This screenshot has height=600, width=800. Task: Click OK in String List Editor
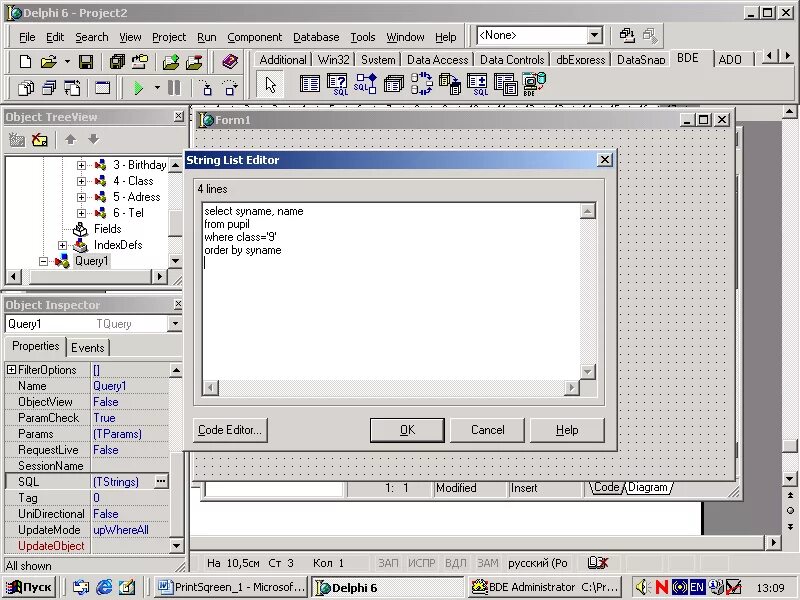407,430
